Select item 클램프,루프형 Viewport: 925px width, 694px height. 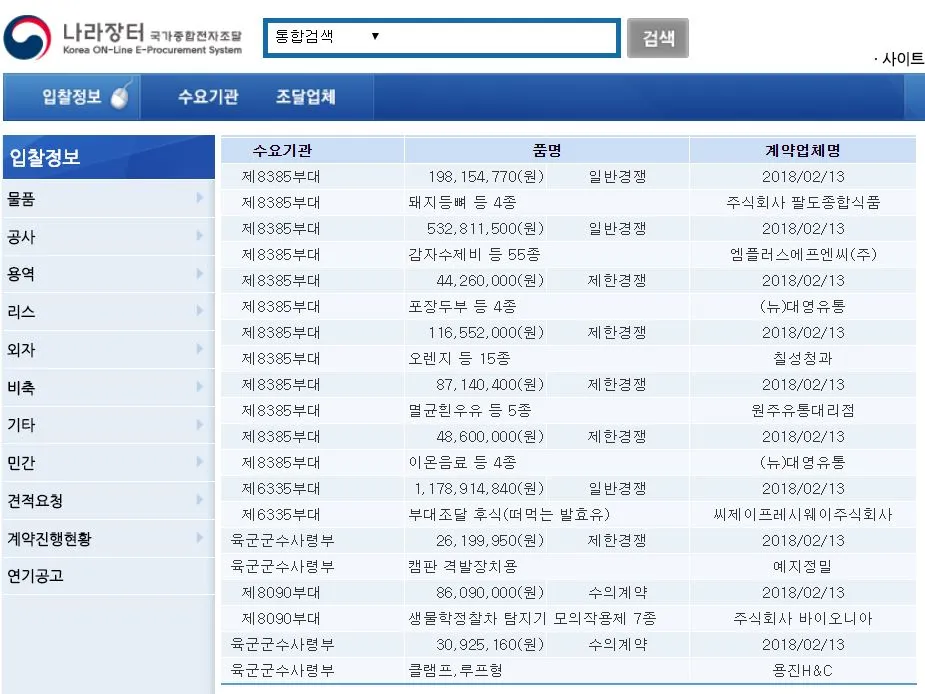pos(455,670)
